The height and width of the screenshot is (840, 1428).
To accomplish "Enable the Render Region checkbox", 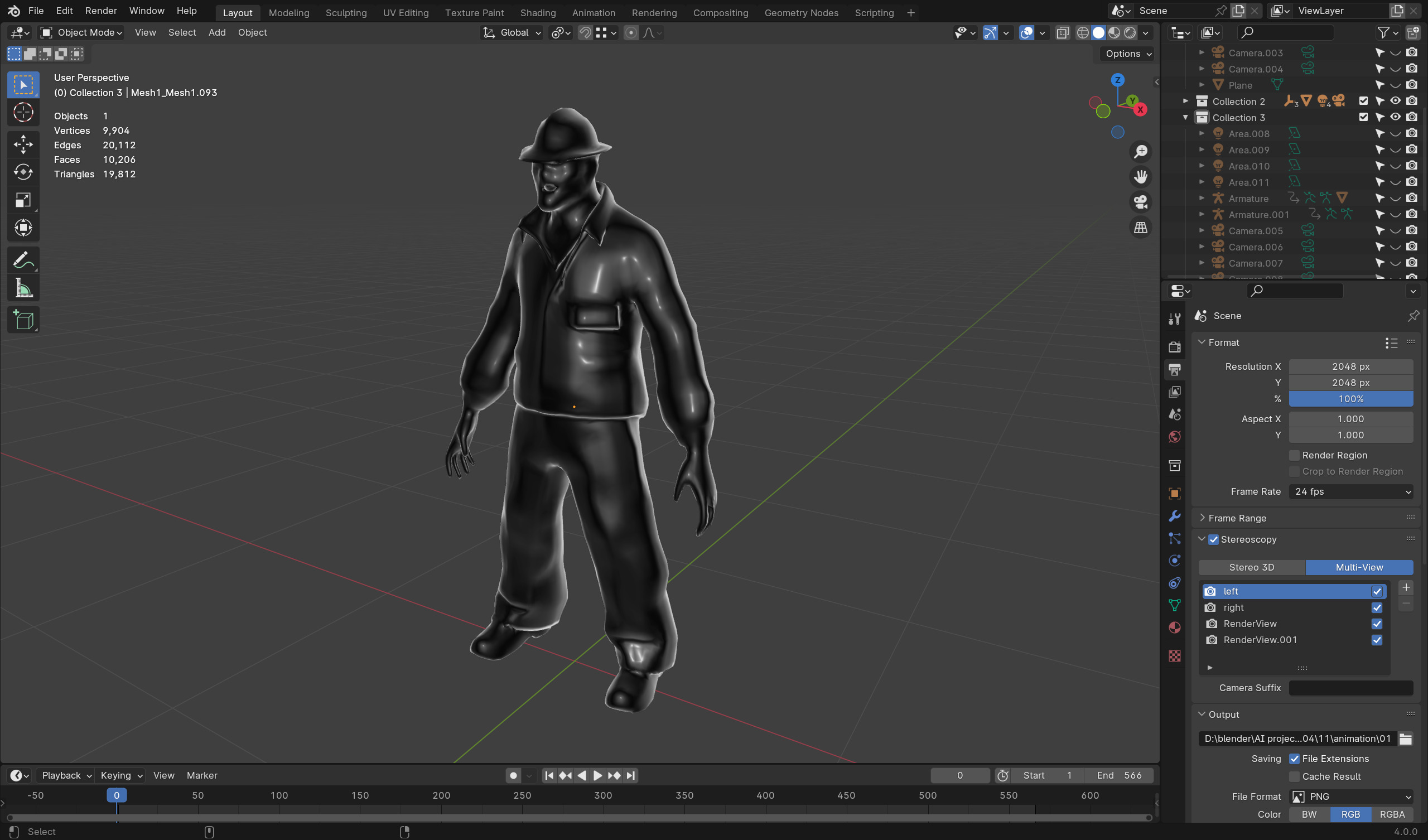I will 1294,455.
